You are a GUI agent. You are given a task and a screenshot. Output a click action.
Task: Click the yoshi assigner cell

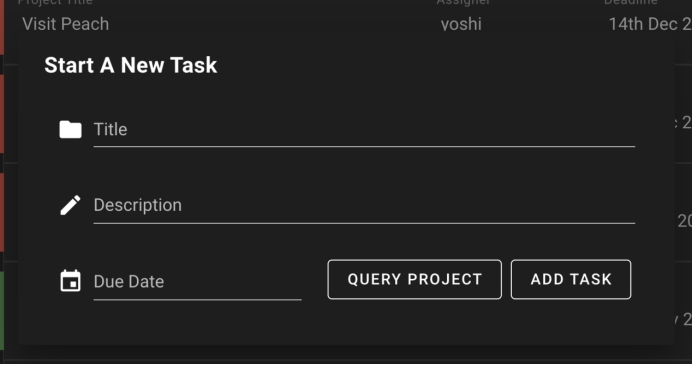pyautogui.click(x=461, y=24)
